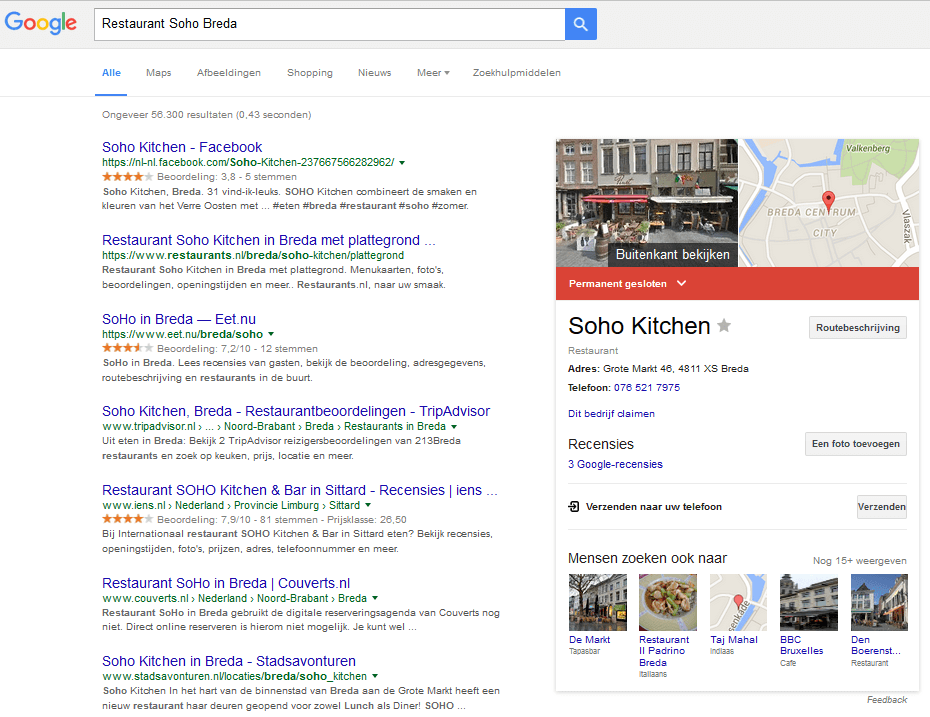Open the Soho Kitchen - Facebook result
The height and width of the screenshot is (717, 930).
coord(182,147)
